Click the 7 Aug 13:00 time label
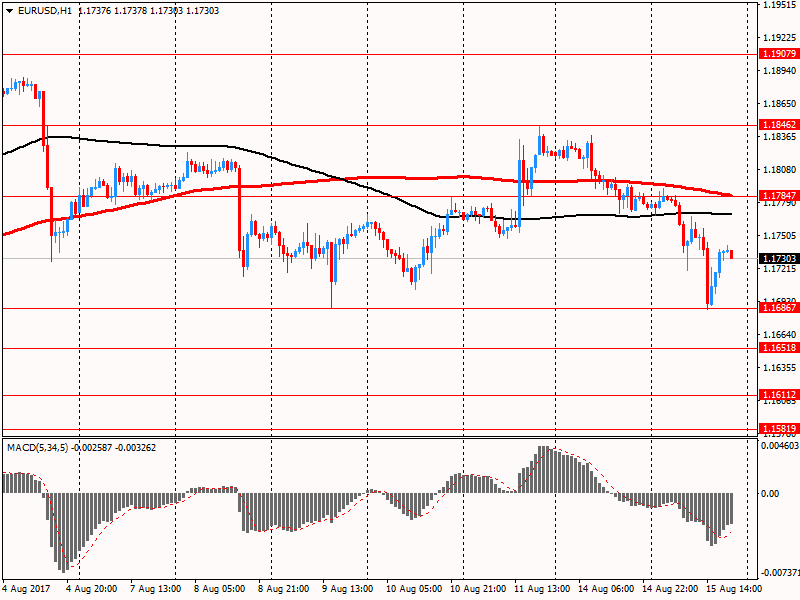Screen dimensions: 800x600 coord(156,589)
